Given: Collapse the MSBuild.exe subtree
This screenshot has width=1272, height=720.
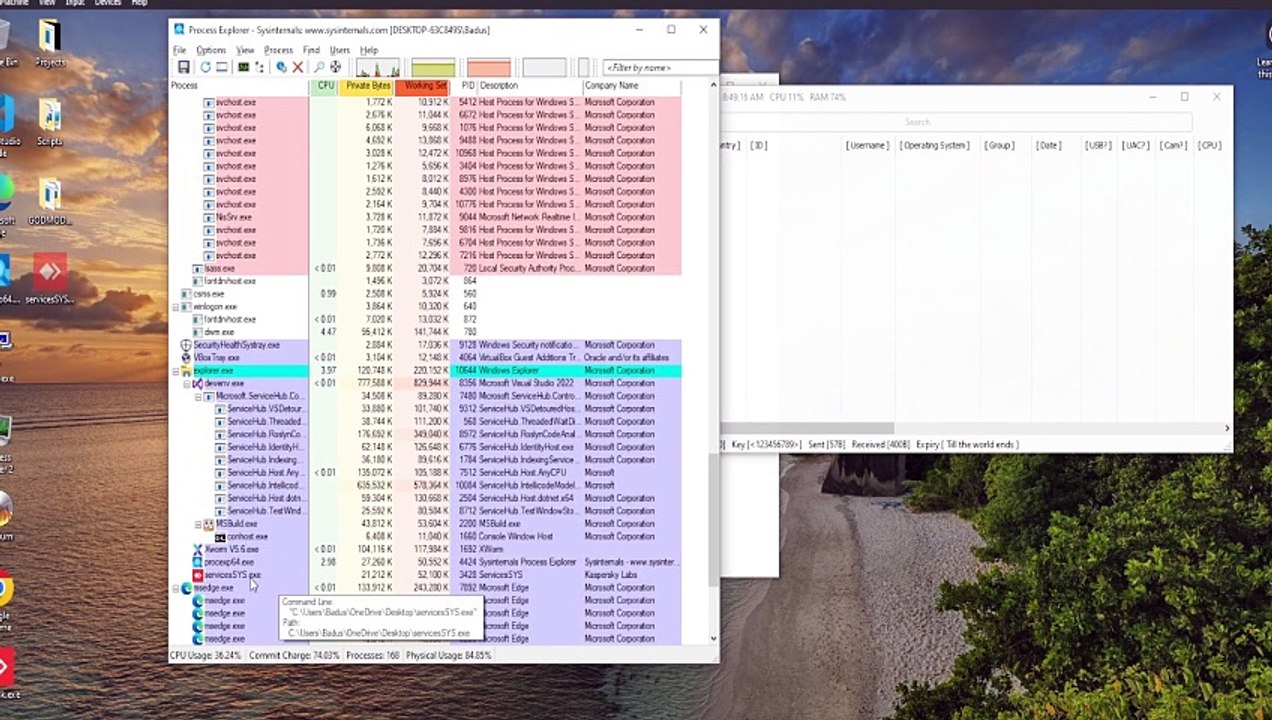Looking at the screenshot, I should point(198,524).
